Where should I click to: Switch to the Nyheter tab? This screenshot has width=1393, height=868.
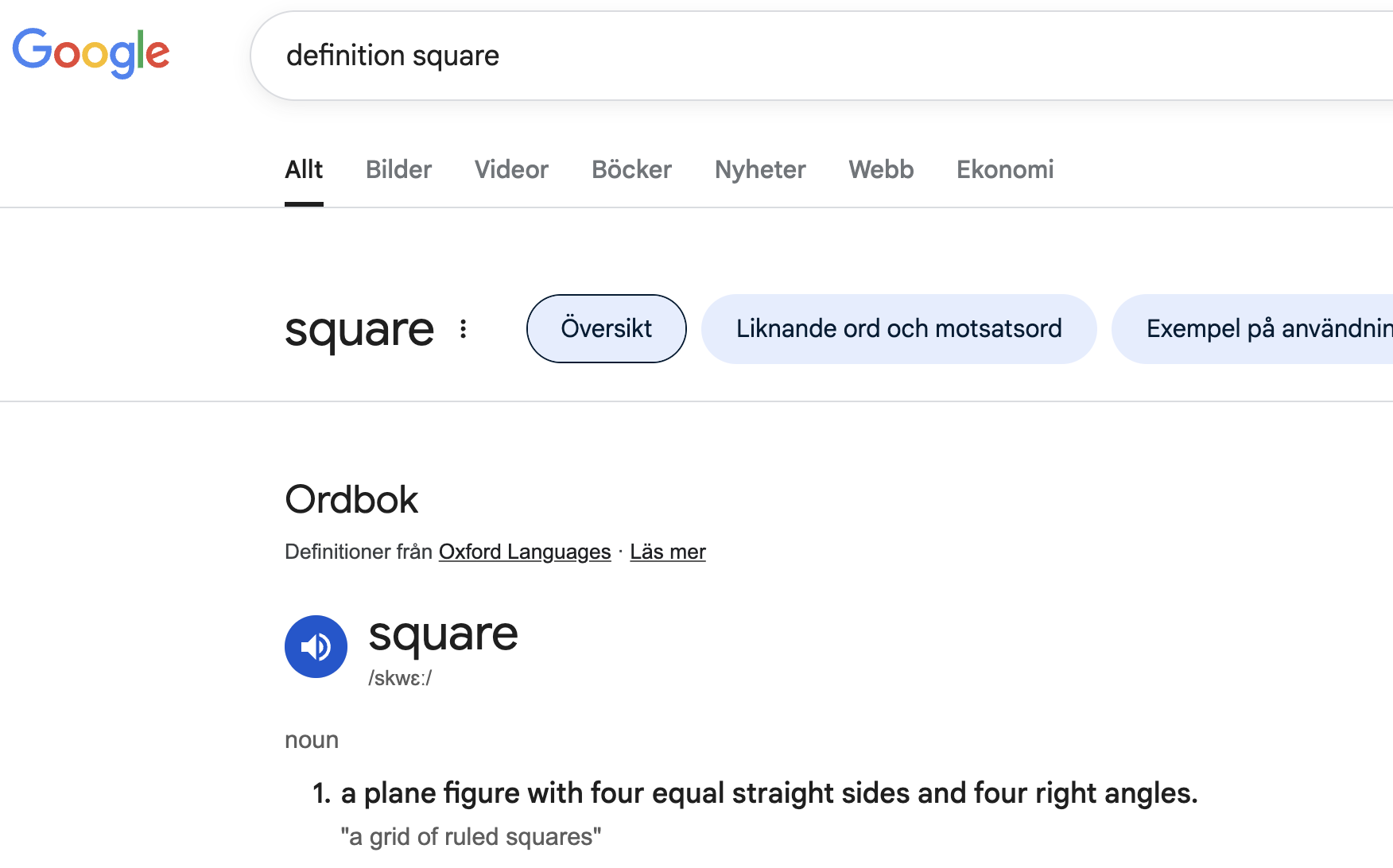[760, 169]
